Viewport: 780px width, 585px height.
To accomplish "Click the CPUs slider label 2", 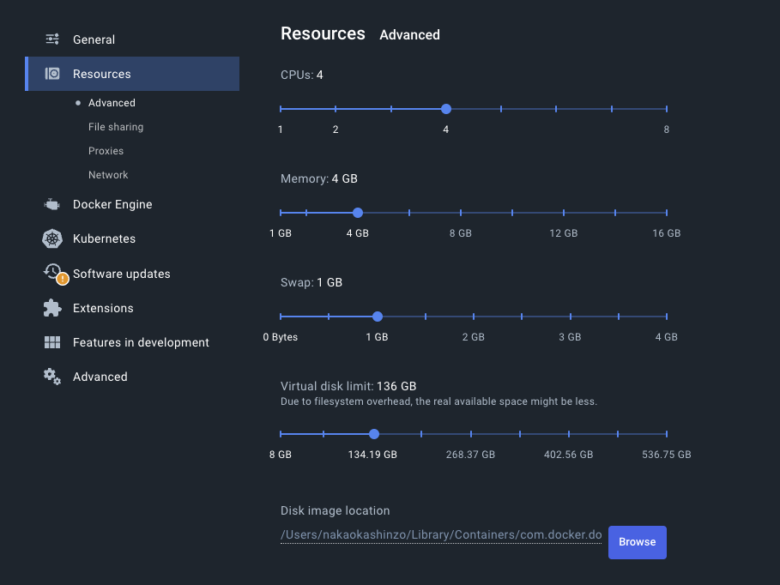I will pos(336,129).
